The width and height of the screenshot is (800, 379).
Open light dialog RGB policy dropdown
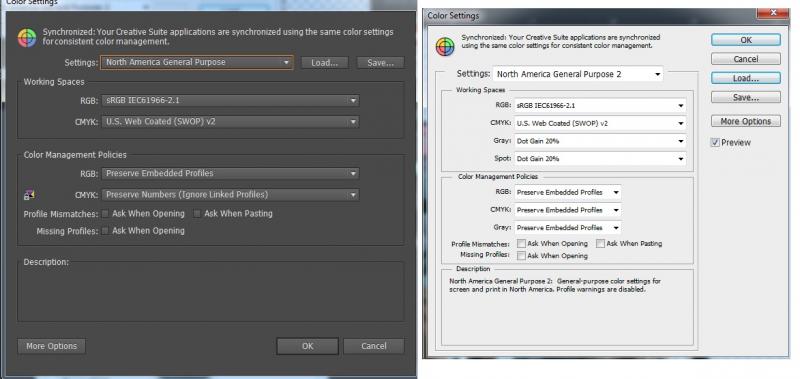[568, 192]
